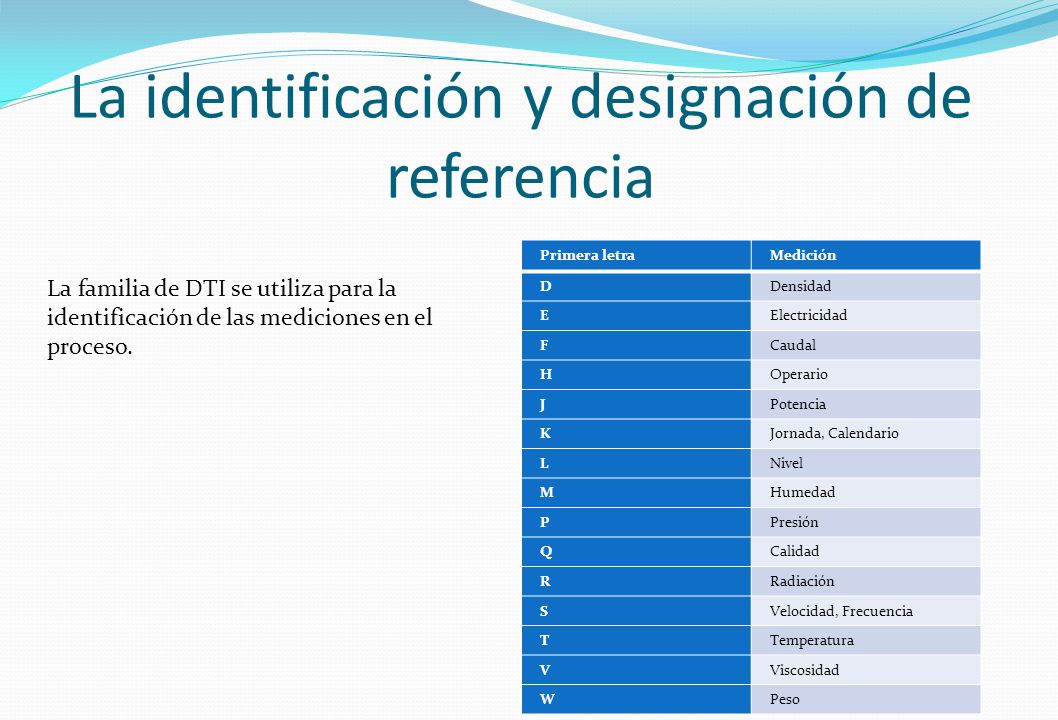Select the 'Nivel' cell
1058x720 pixels.
tap(866, 463)
